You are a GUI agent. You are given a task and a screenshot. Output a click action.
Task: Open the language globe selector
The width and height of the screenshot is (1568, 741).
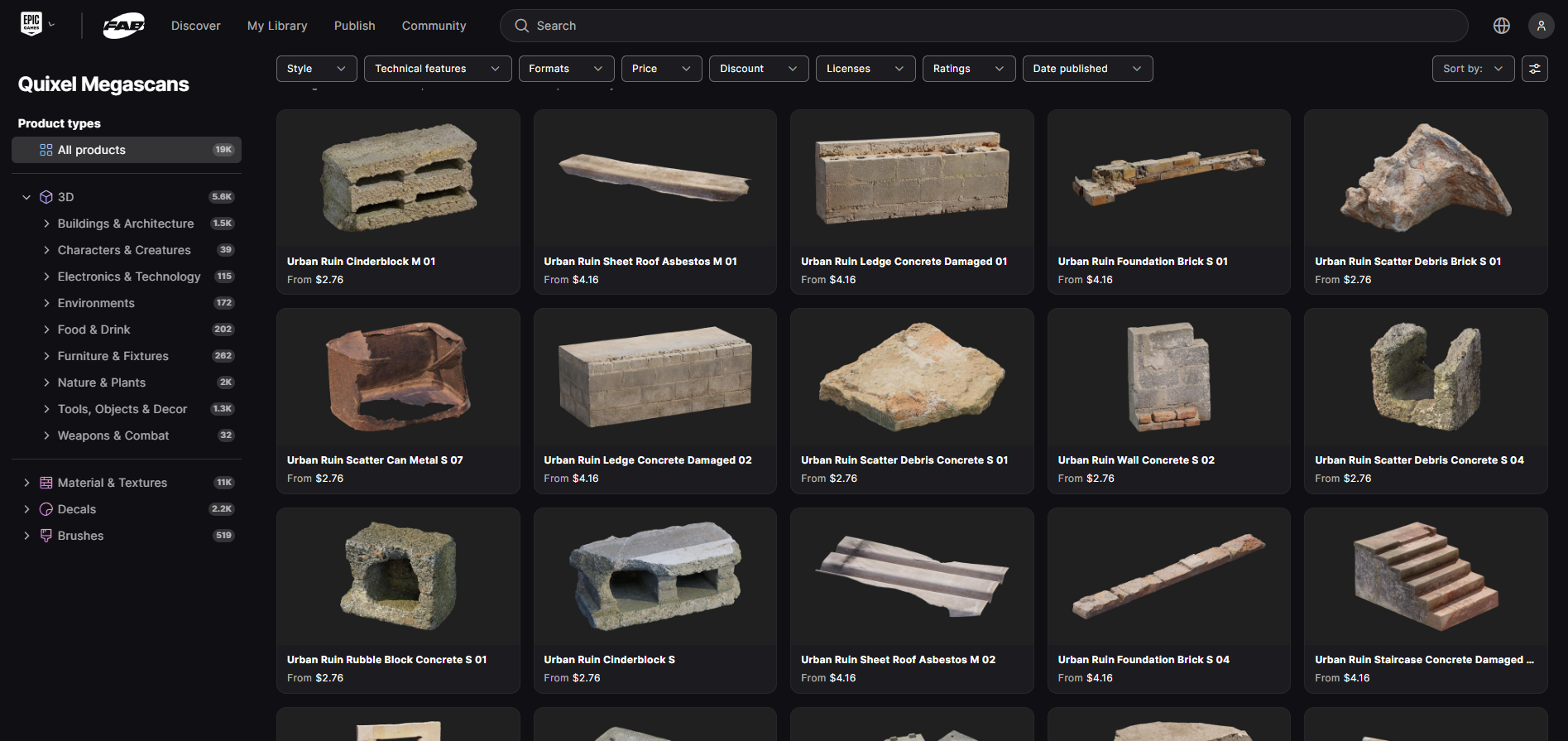click(1502, 26)
